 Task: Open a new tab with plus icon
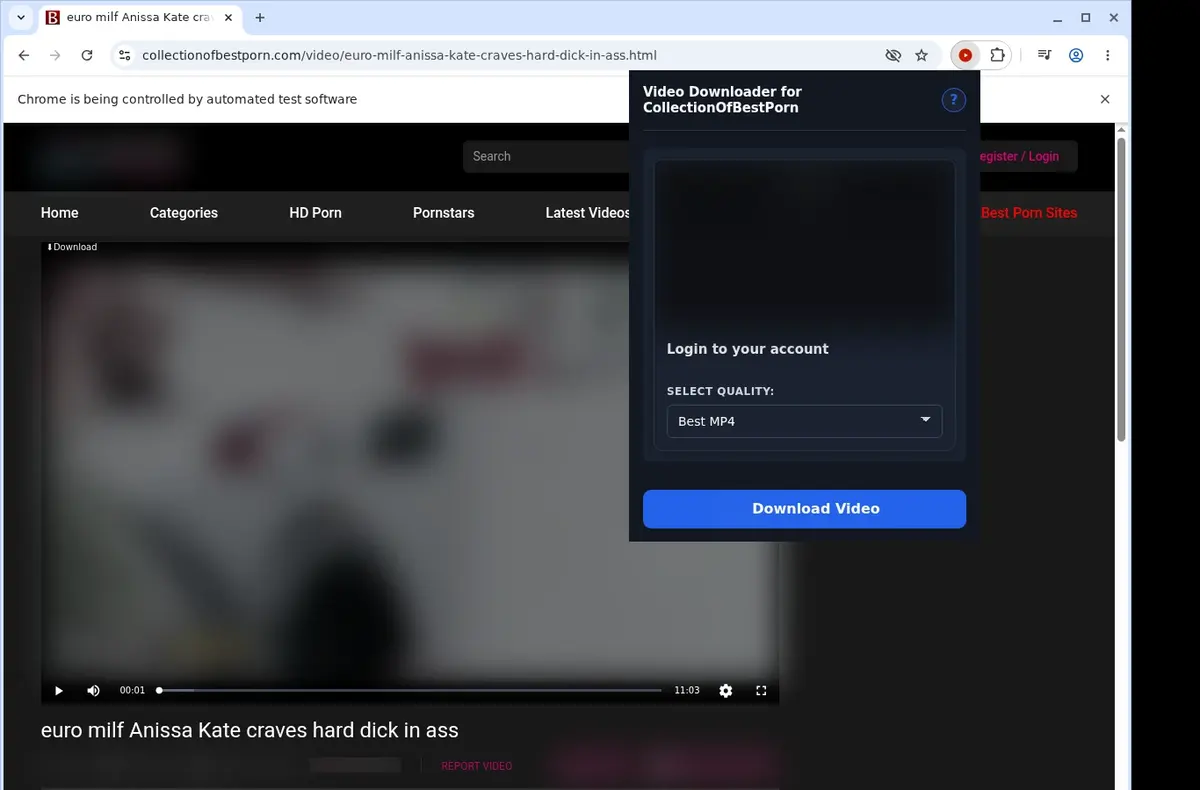(260, 18)
